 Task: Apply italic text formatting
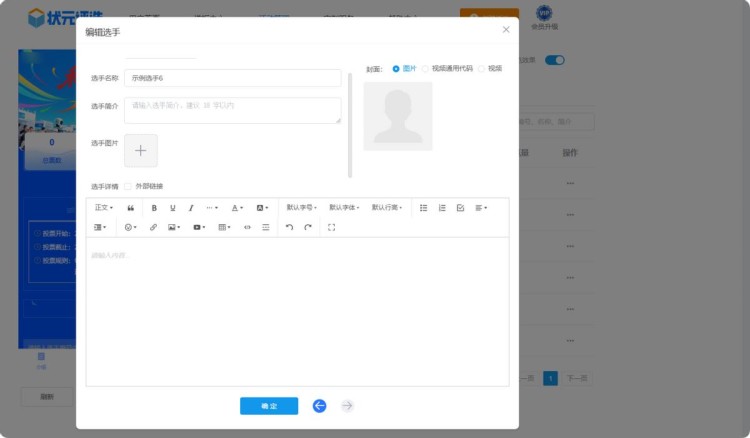(191, 208)
